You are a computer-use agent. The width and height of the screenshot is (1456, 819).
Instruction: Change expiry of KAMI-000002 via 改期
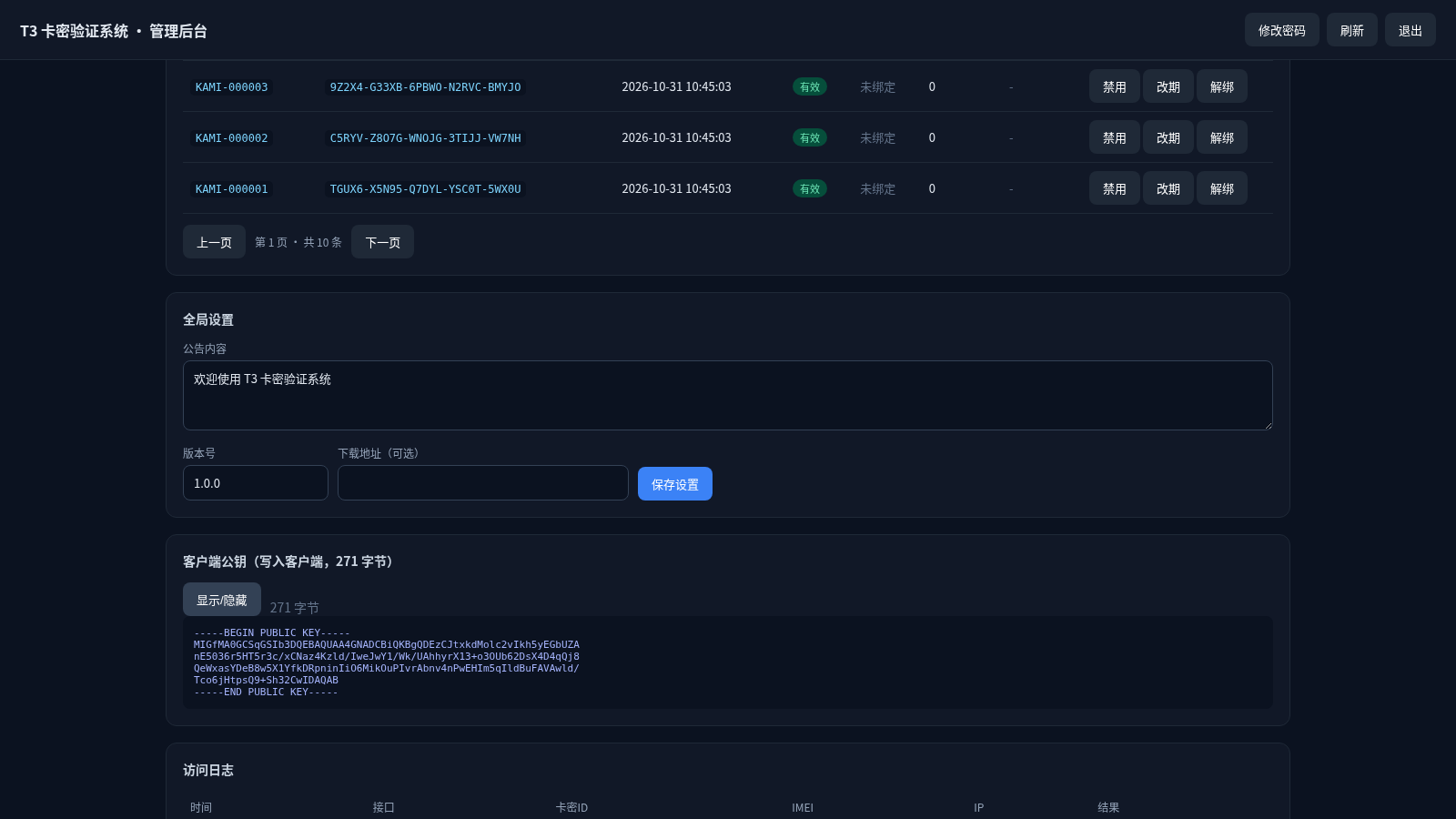(1168, 137)
